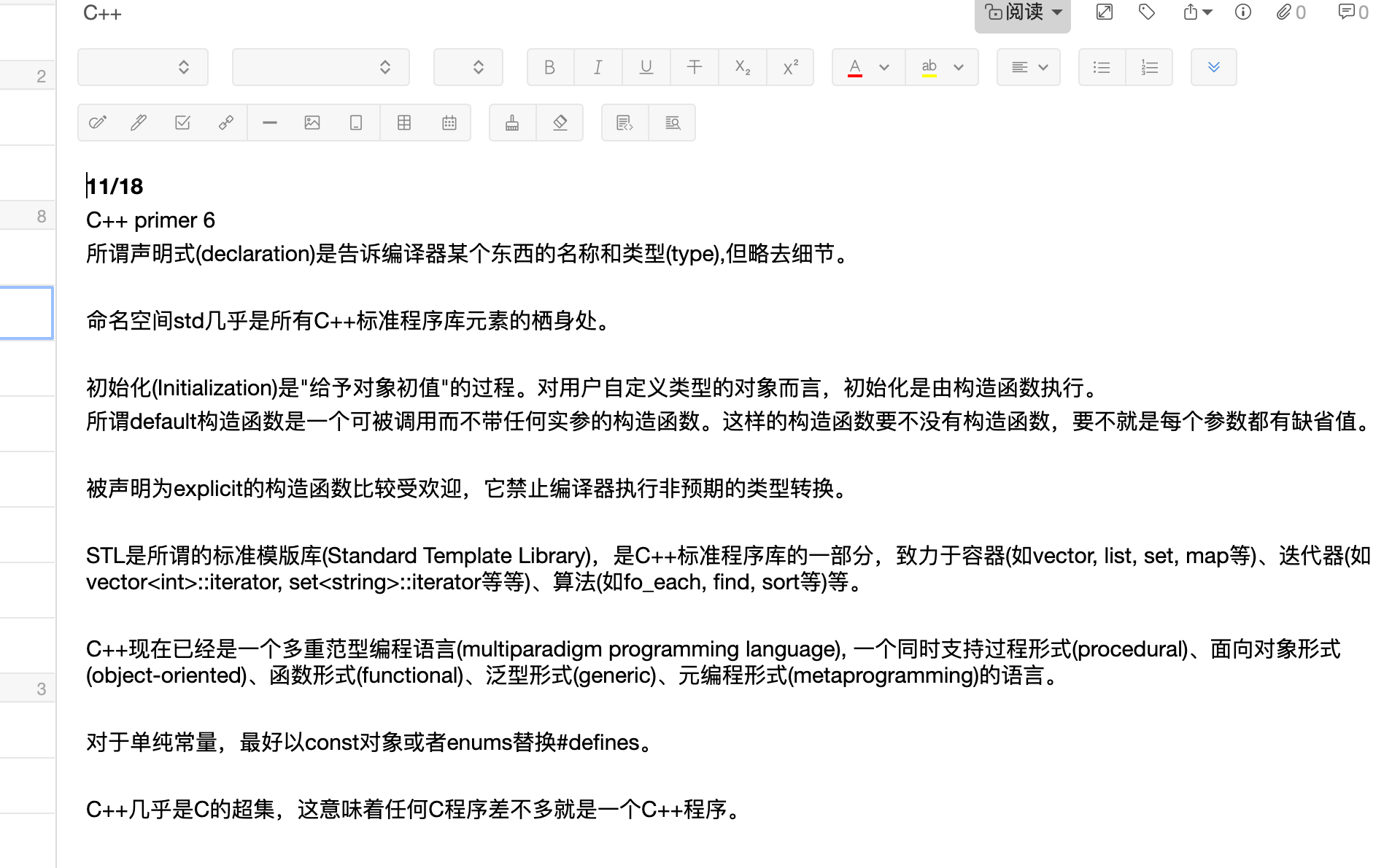Expand more toolbar options with double chevron

tap(1213, 67)
